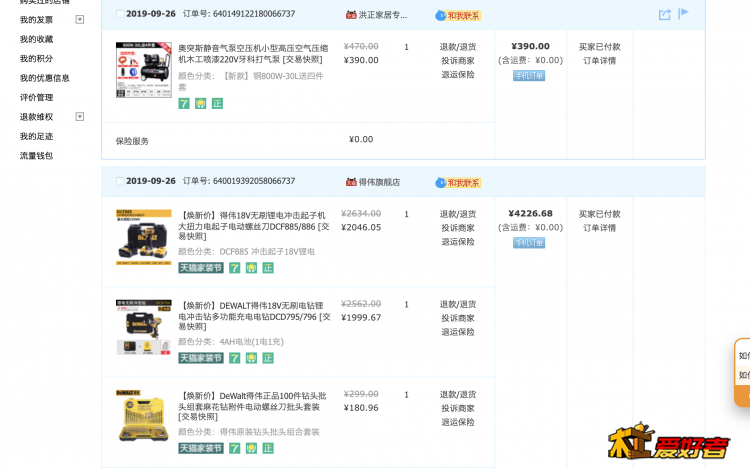Click 投诉商家 for DCD795 drill item
Viewport: 750px width, 469px height.
[x=458, y=318]
